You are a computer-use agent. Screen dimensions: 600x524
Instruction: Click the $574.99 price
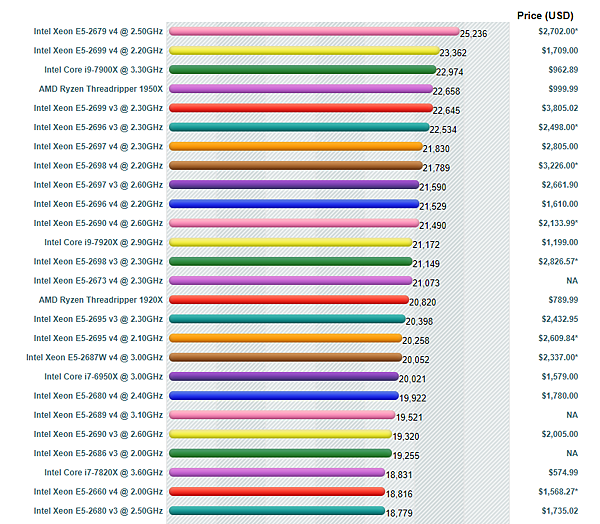(563, 472)
